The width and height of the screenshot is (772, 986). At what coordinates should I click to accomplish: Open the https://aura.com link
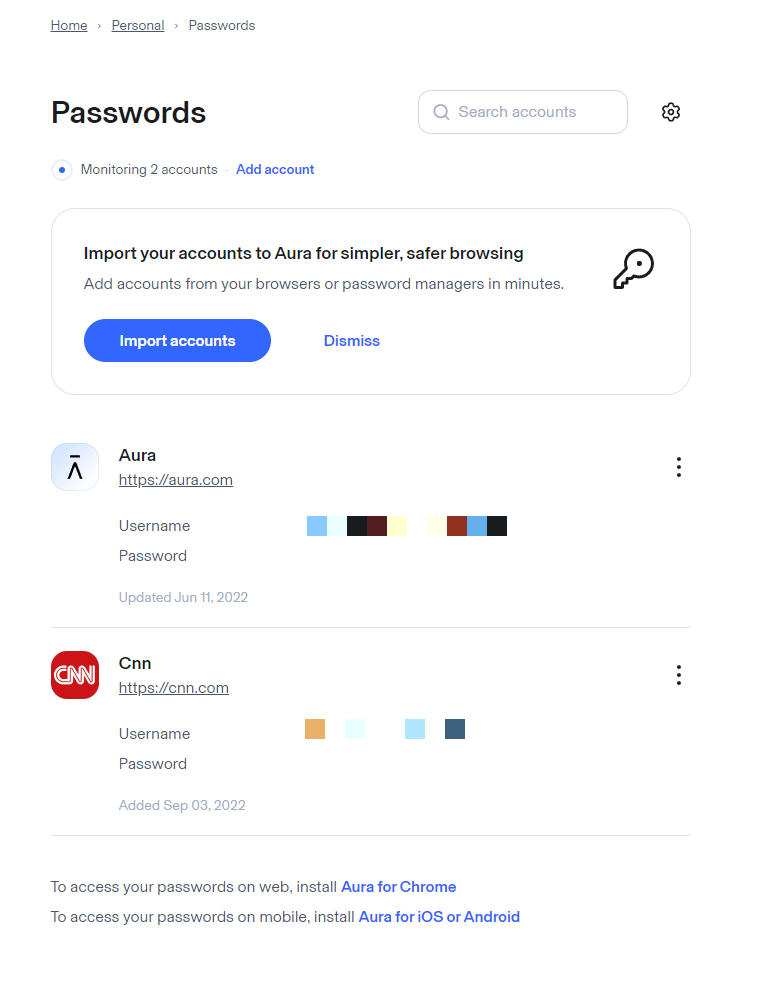pyautogui.click(x=176, y=479)
